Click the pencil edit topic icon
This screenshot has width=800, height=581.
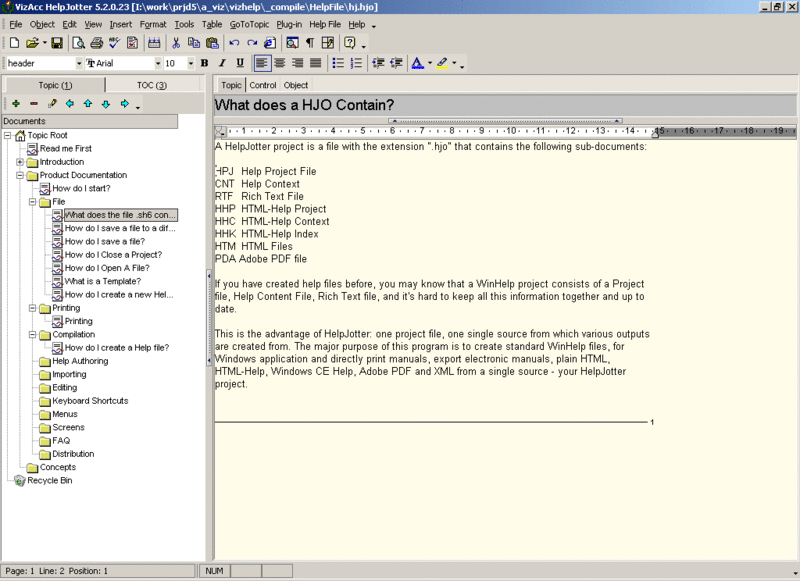52,104
